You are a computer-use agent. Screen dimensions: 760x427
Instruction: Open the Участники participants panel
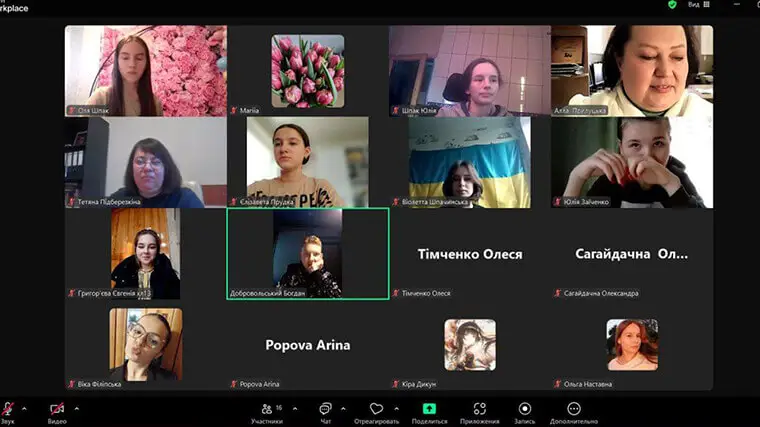[x=266, y=410]
